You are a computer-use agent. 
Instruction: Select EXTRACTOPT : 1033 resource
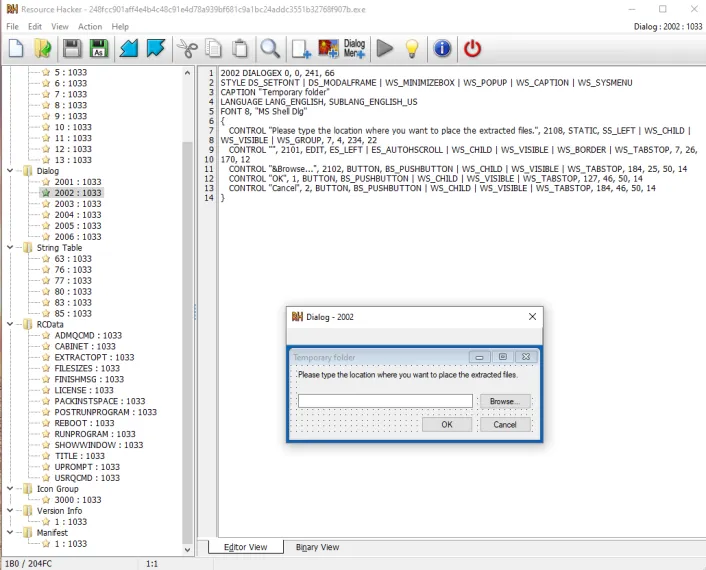tap(95, 357)
